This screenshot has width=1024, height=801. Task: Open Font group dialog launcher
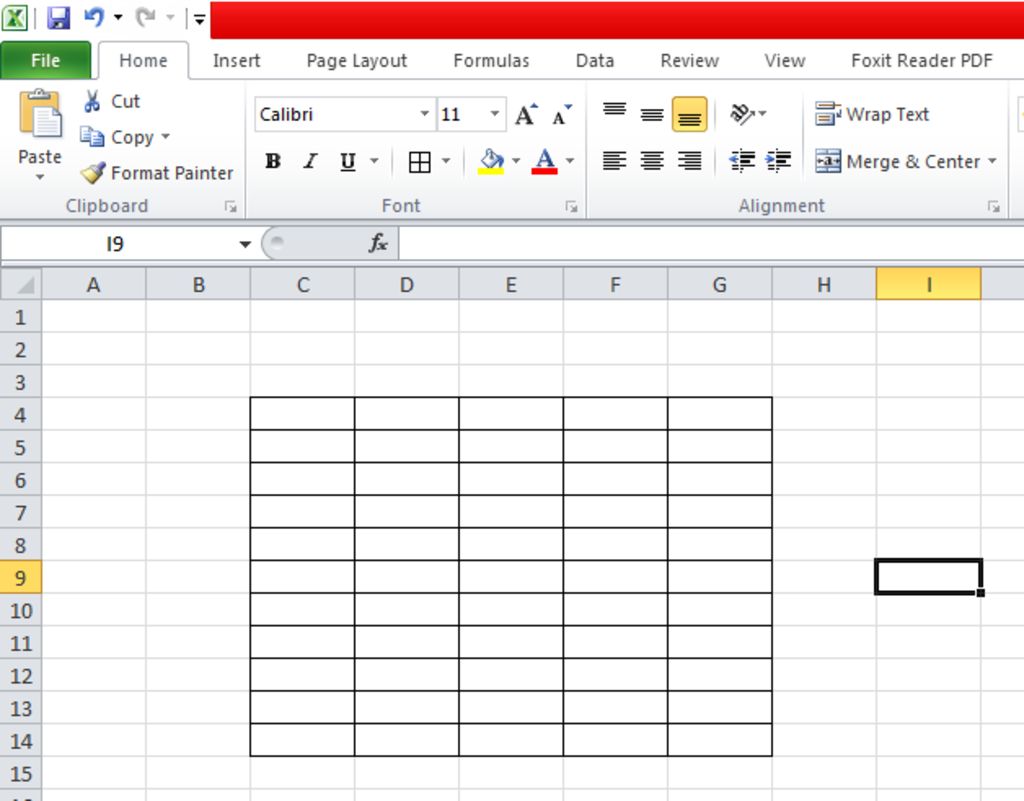click(x=571, y=207)
